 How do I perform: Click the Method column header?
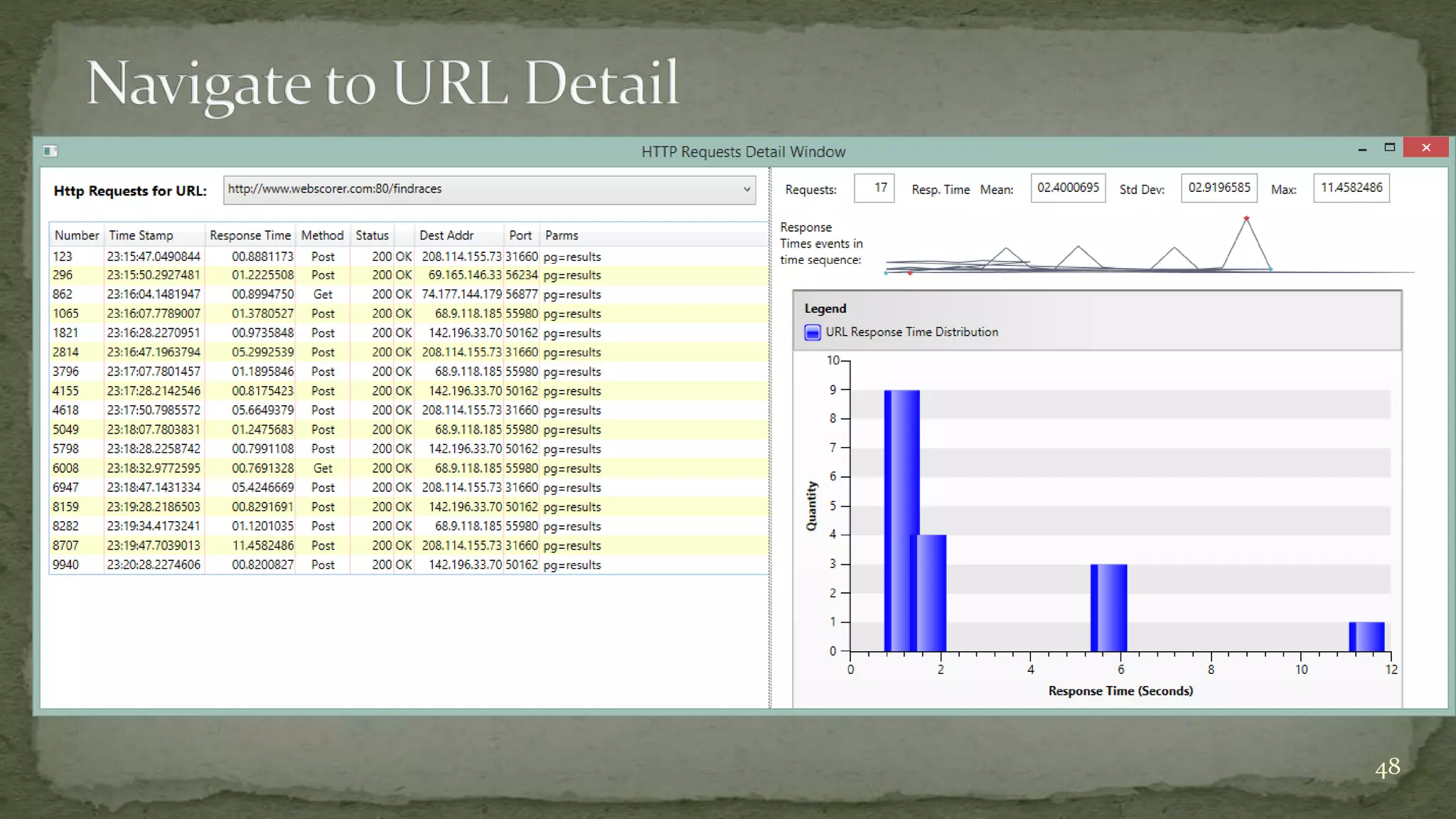click(322, 235)
